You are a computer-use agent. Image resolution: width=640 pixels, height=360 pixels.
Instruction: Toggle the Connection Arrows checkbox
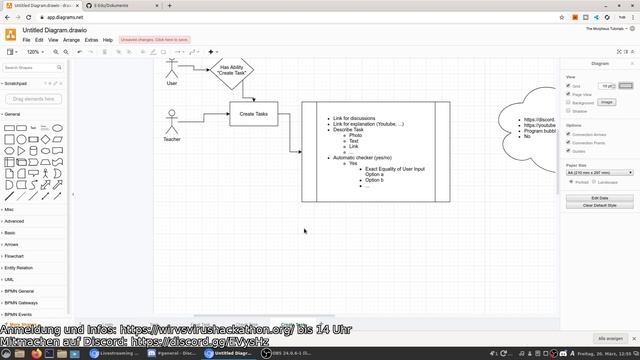click(x=568, y=134)
